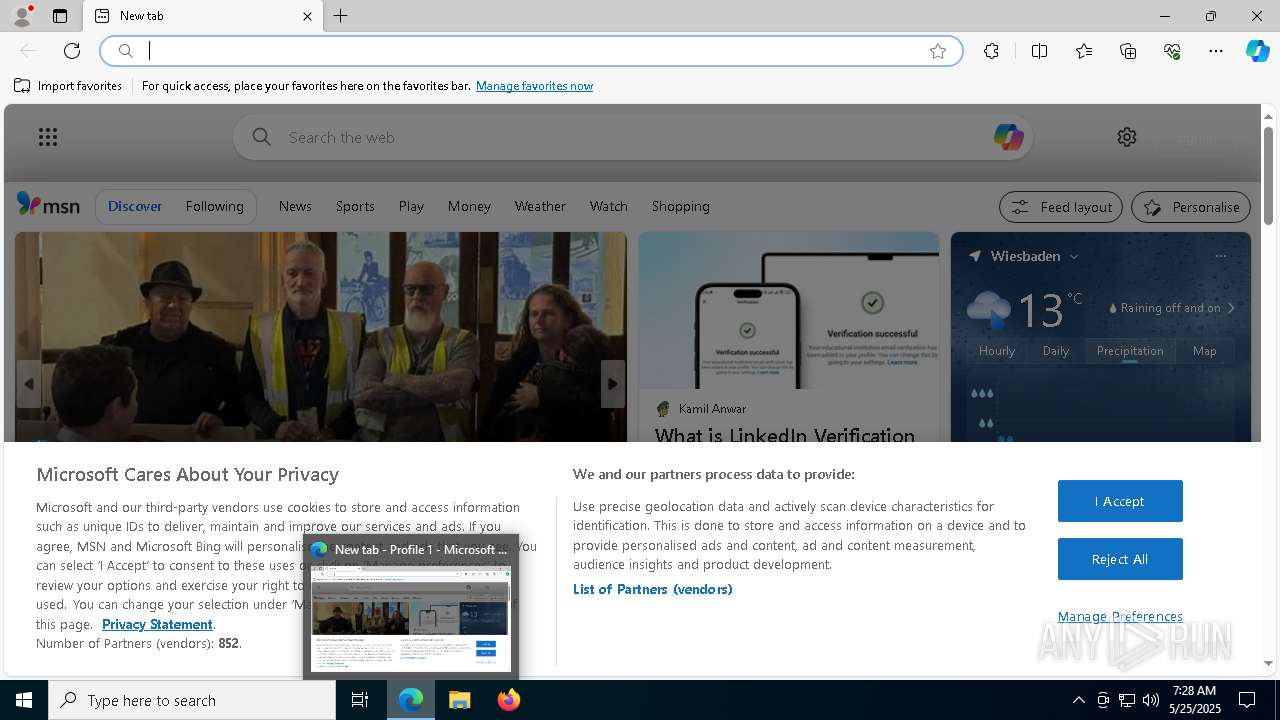1280x720 pixels.
Task: Open the Favorites hub icon
Action: 1084,51
